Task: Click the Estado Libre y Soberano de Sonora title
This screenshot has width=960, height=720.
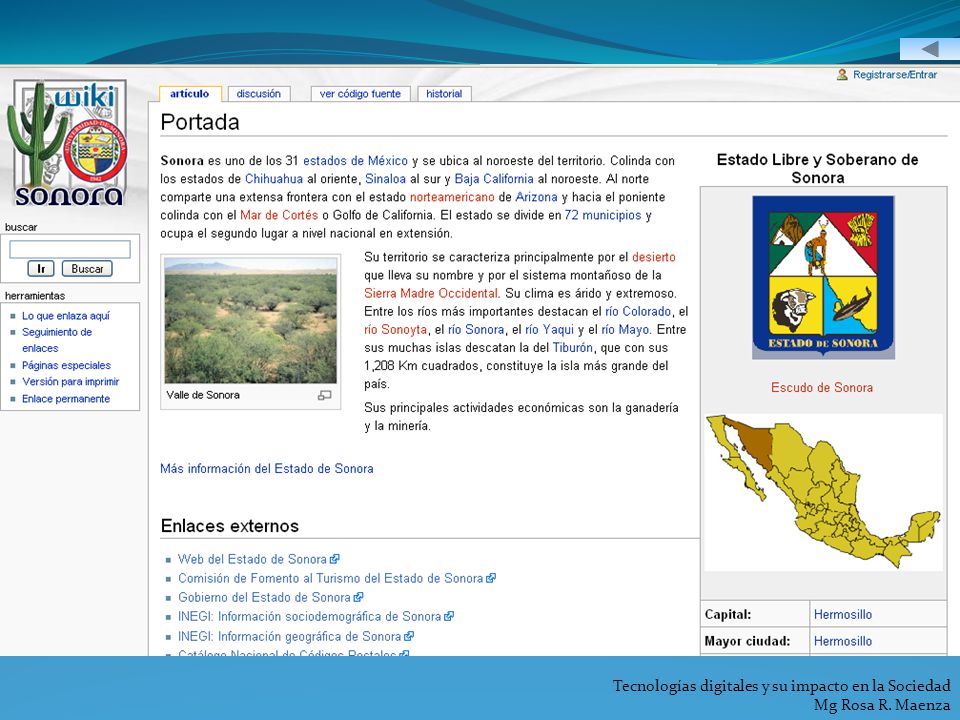Action: pos(817,168)
